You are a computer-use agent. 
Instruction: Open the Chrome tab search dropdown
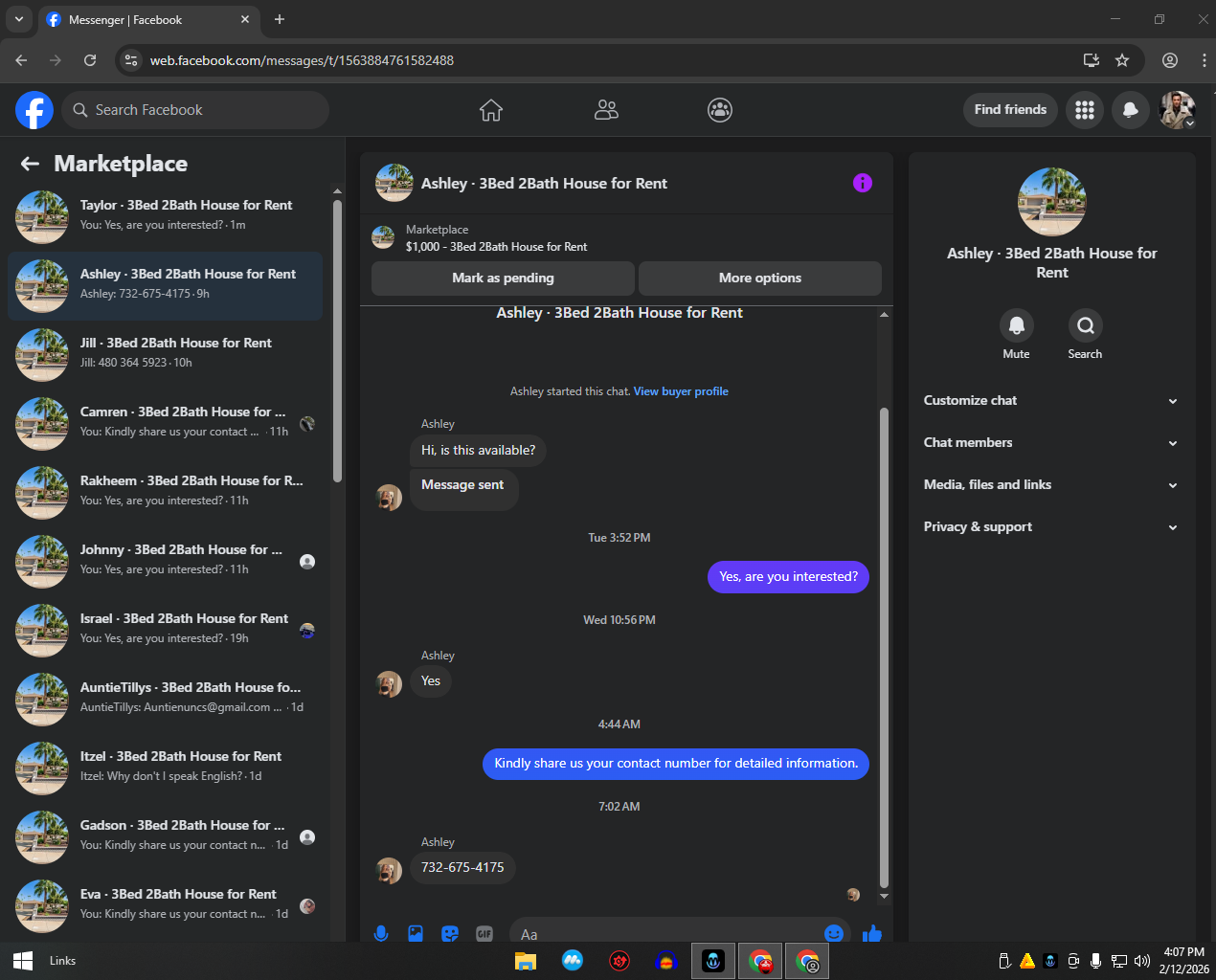click(18, 19)
